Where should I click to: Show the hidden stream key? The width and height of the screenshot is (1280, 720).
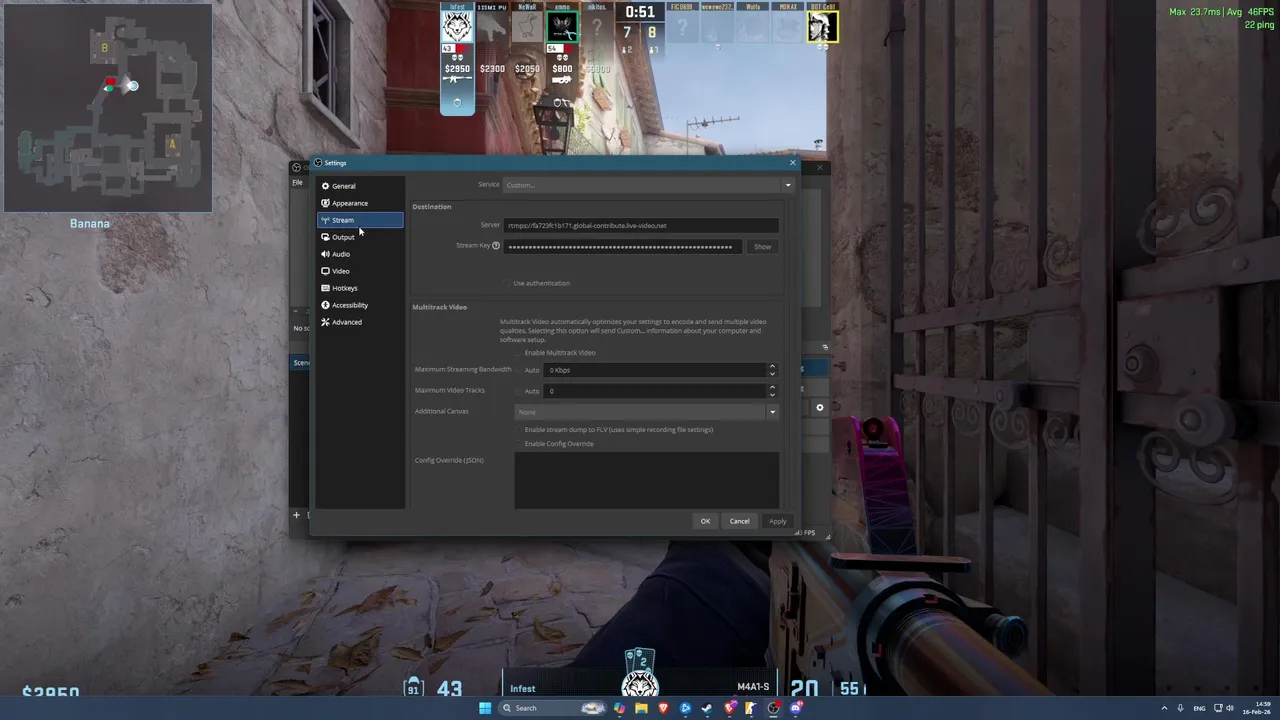tap(762, 246)
